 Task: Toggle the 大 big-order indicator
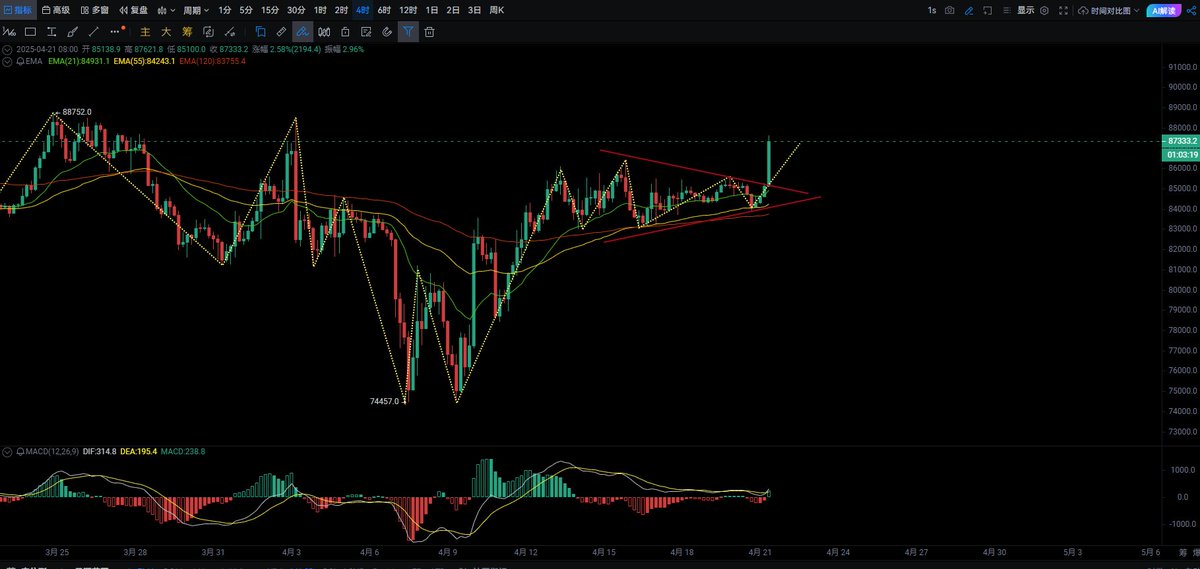[x=166, y=32]
